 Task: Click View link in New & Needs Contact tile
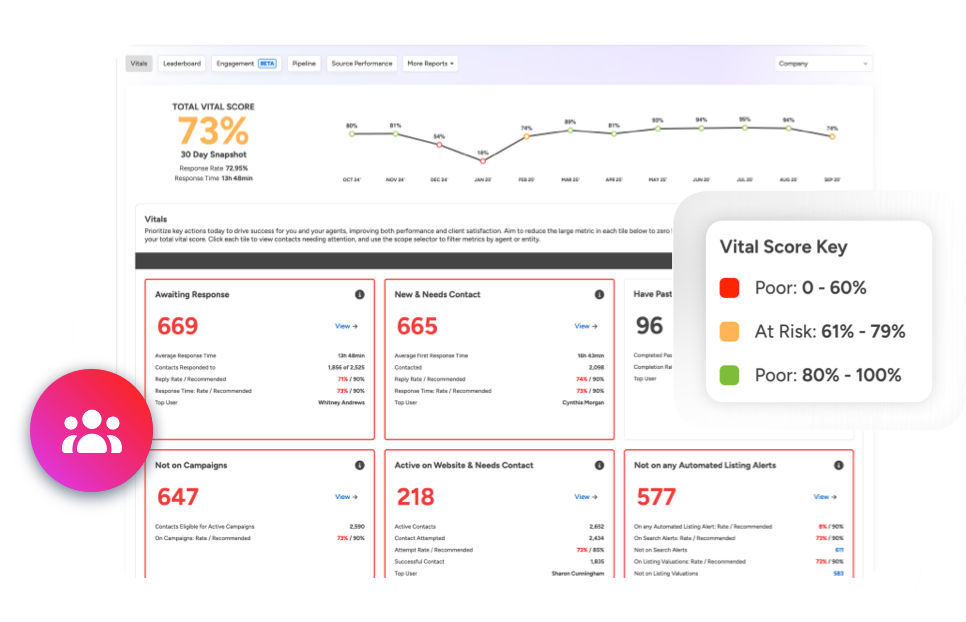coord(586,326)
